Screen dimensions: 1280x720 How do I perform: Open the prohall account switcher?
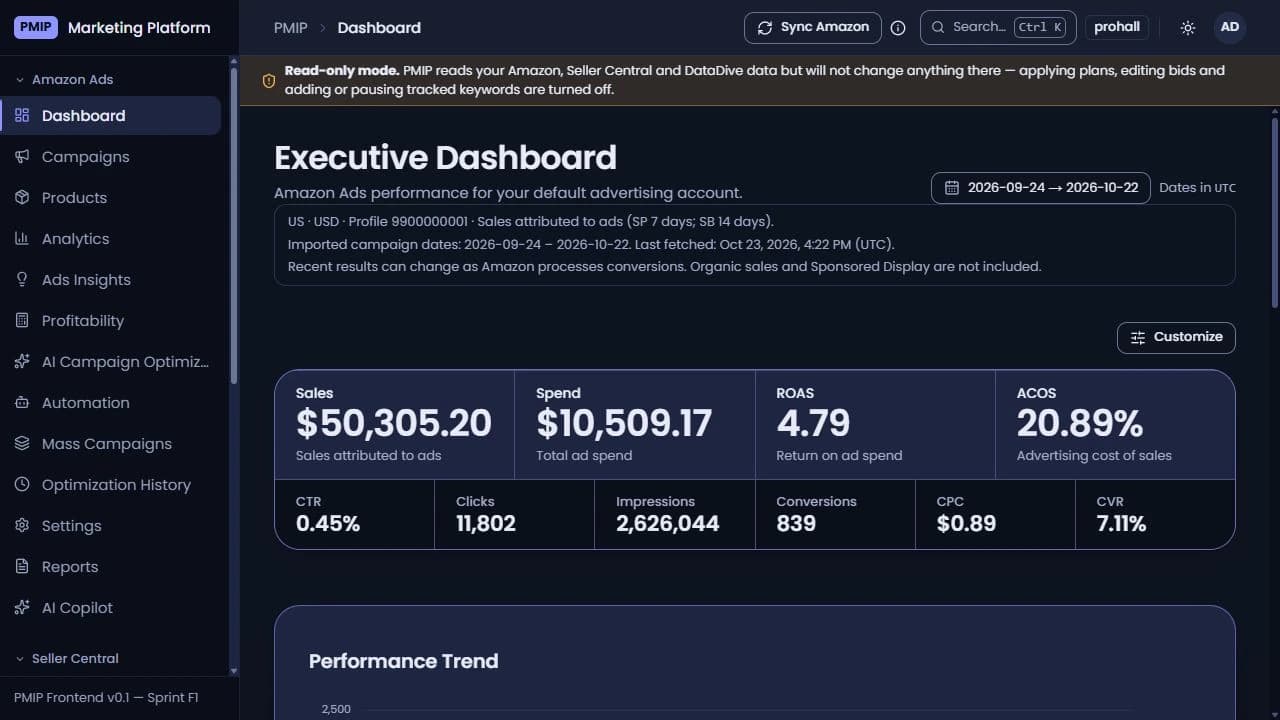tap(1117, 28)
